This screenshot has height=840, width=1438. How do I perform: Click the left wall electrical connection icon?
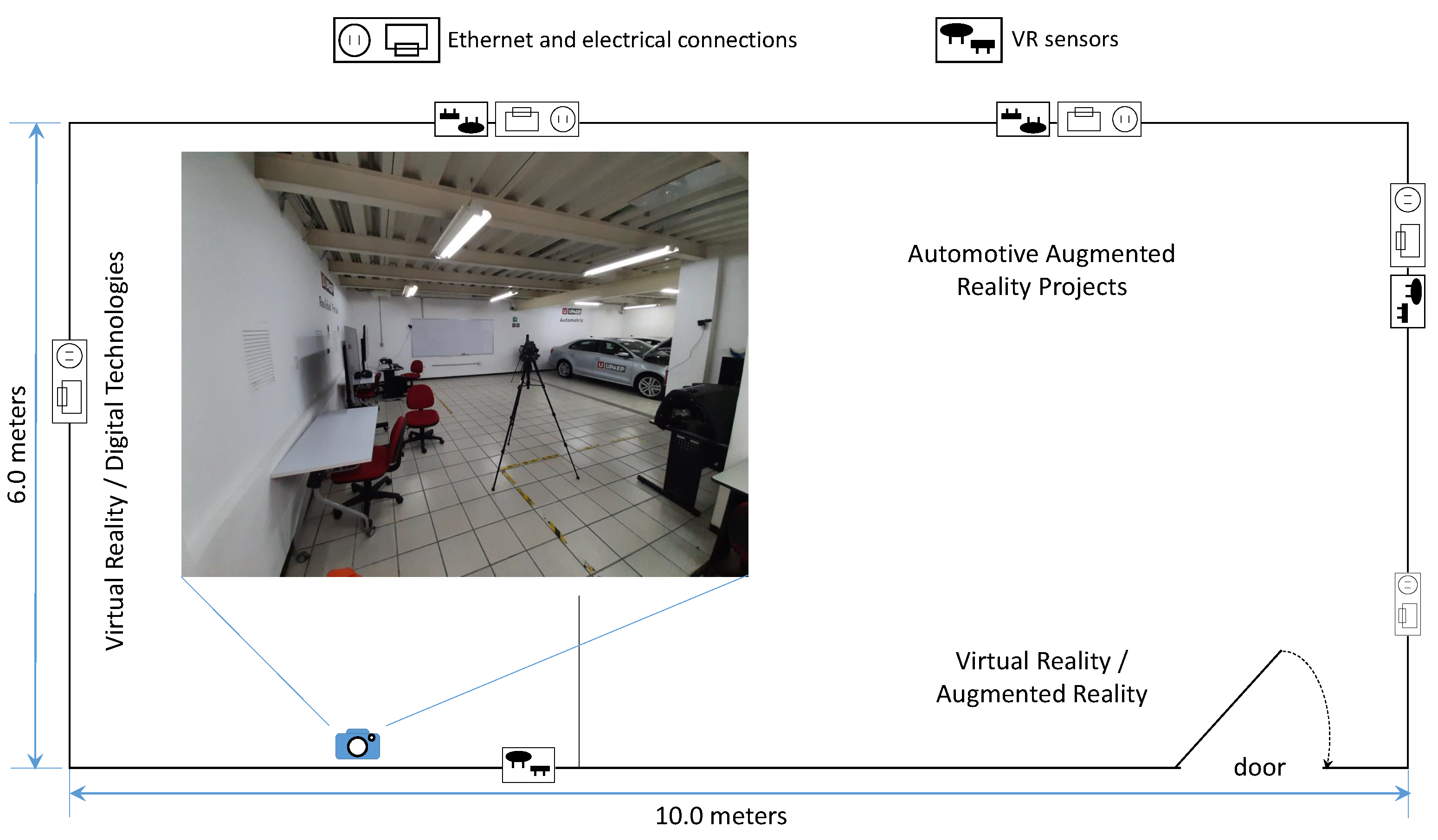70,381
